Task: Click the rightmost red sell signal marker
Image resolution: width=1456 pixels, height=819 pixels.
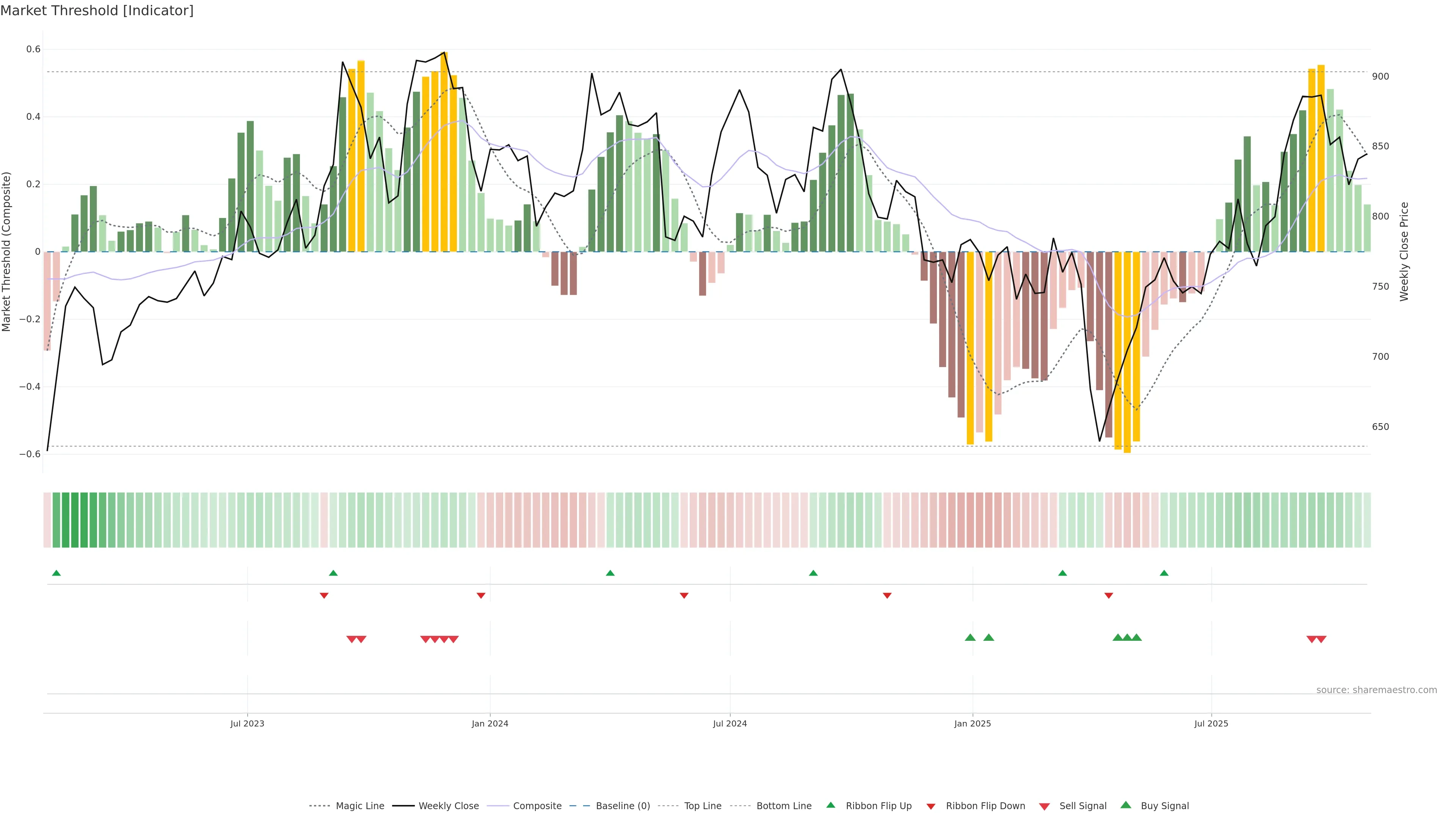Action: pyautogui.click(x=1321, y=639)
